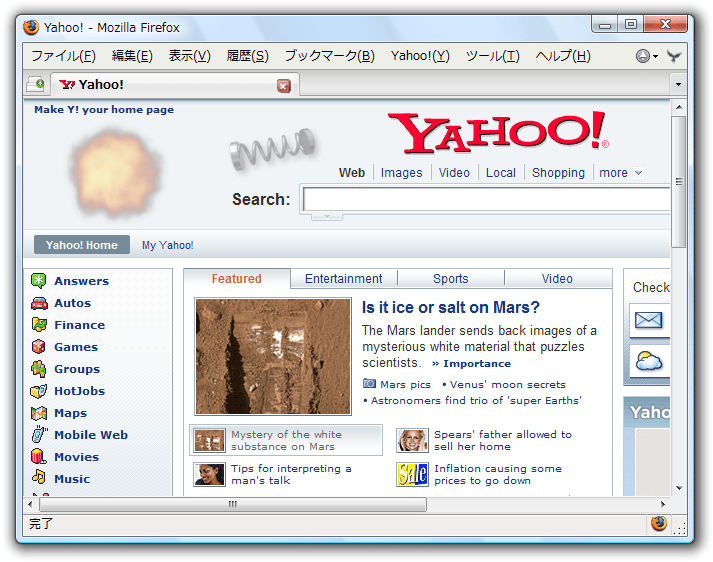Open Venus' moon secrets link
Image resolution: width=713 pixels, height=562 pixels.
(507, 385)
